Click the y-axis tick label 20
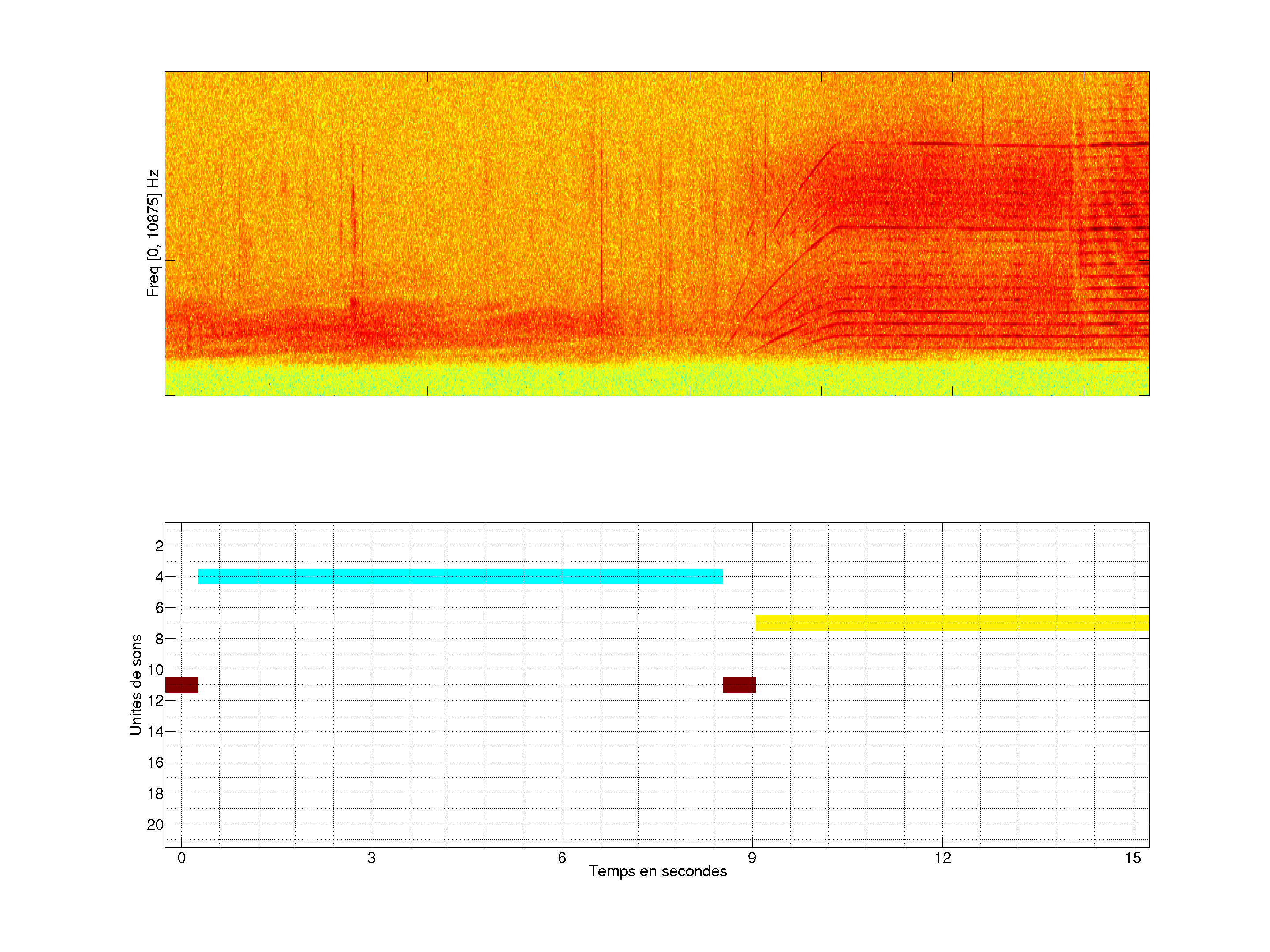 tap(156, 825)
